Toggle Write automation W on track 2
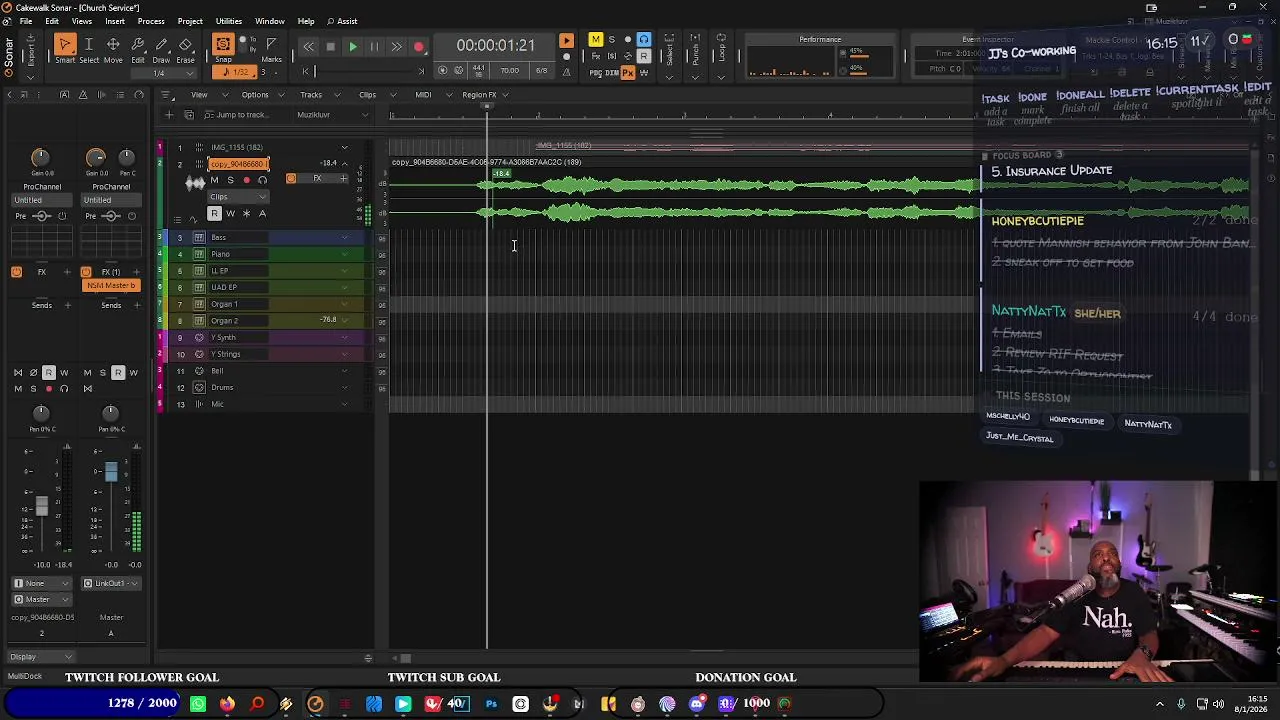This screenshot has height=720, width=1280. (230, 214)
